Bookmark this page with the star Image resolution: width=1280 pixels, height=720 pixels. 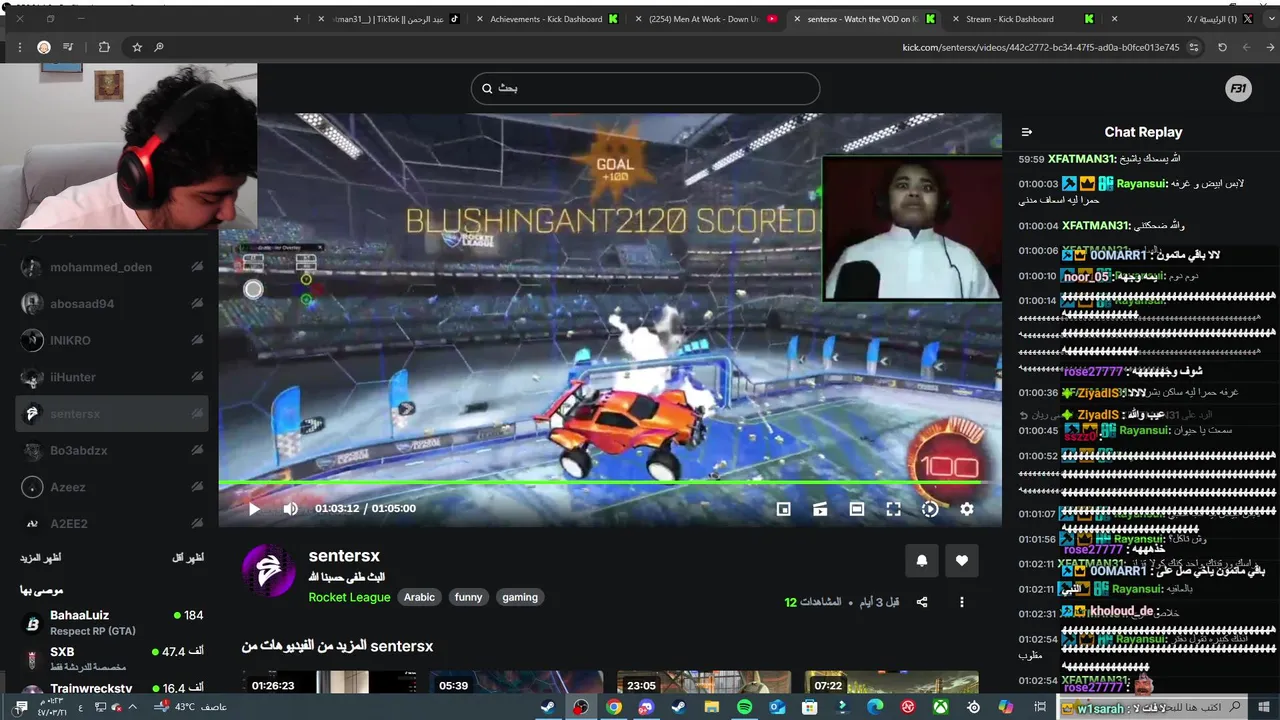pos(137,47)
